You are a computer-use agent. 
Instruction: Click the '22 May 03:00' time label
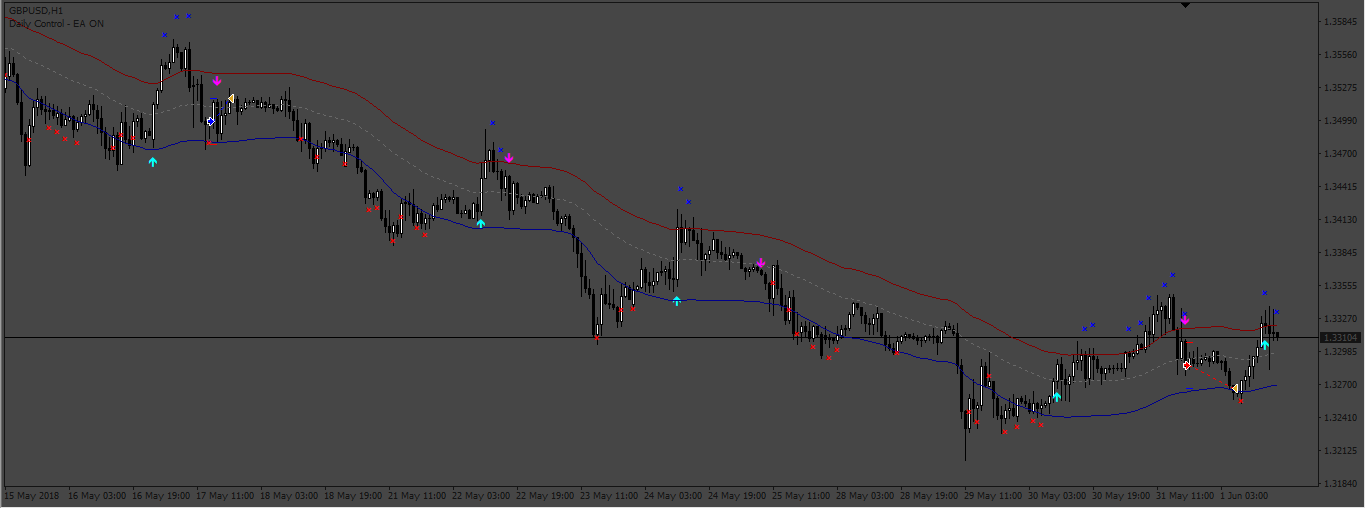[x=480, y=495]
